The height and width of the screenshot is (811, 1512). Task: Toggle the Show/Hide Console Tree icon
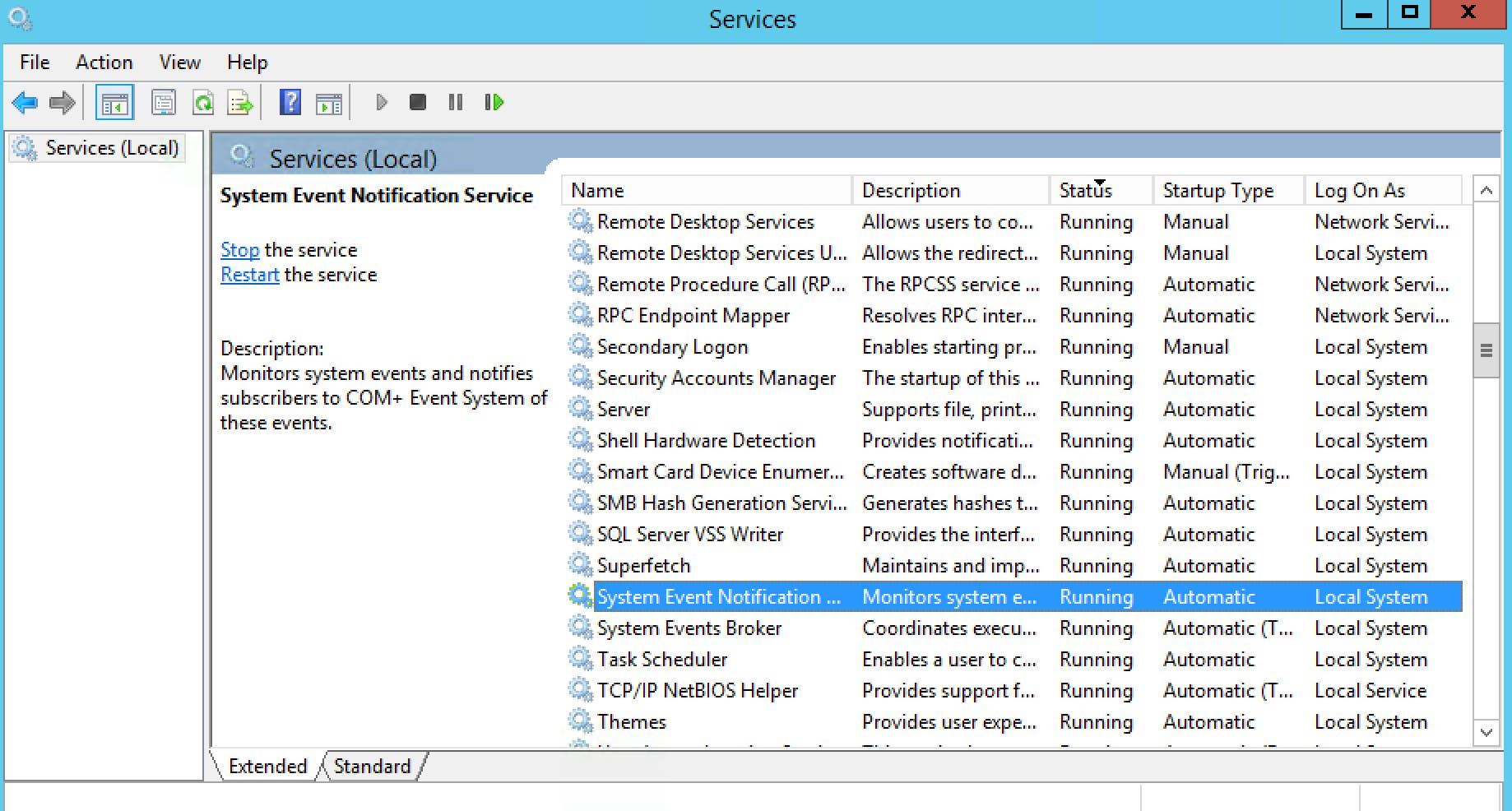coord(114,102)
